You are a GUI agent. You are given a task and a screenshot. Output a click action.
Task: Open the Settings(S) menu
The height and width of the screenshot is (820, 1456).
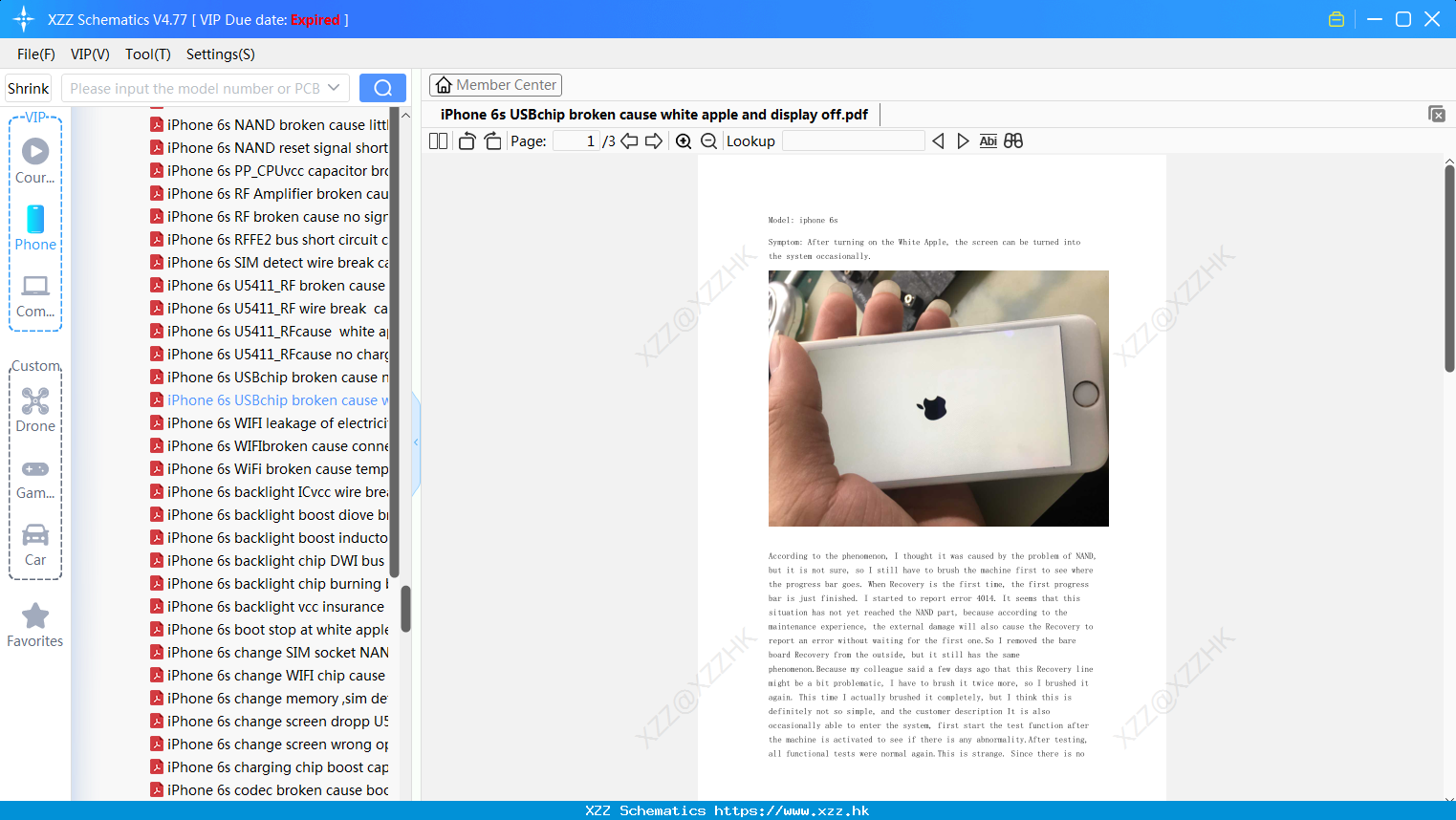221,54
